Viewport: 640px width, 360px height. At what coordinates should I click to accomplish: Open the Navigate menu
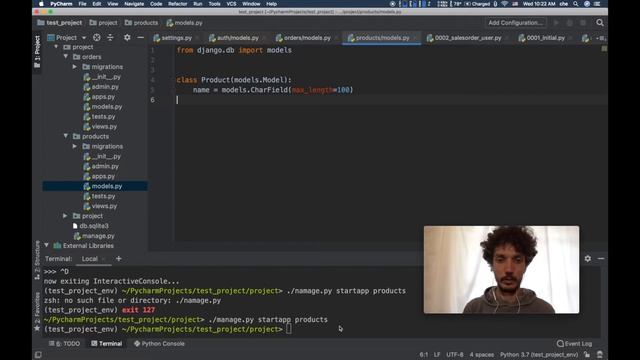click(134, 4)
